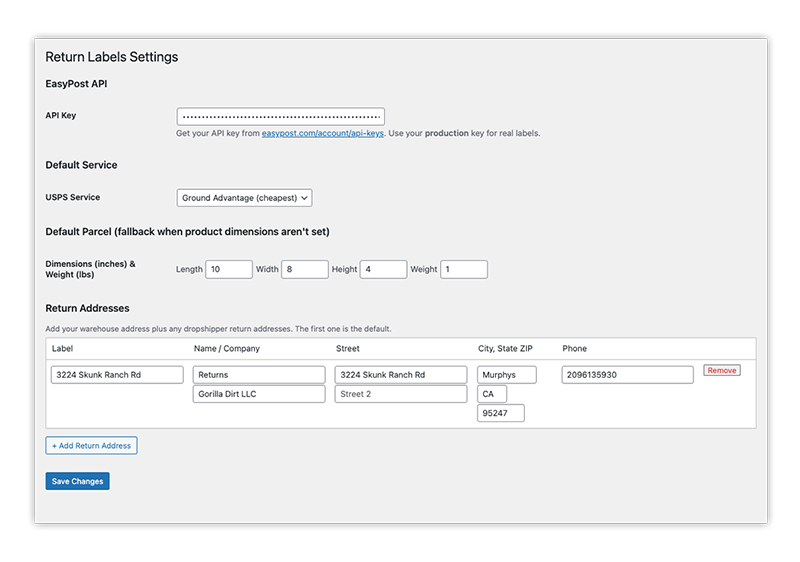Click the EasyPost API section heading

pos(77,84)
